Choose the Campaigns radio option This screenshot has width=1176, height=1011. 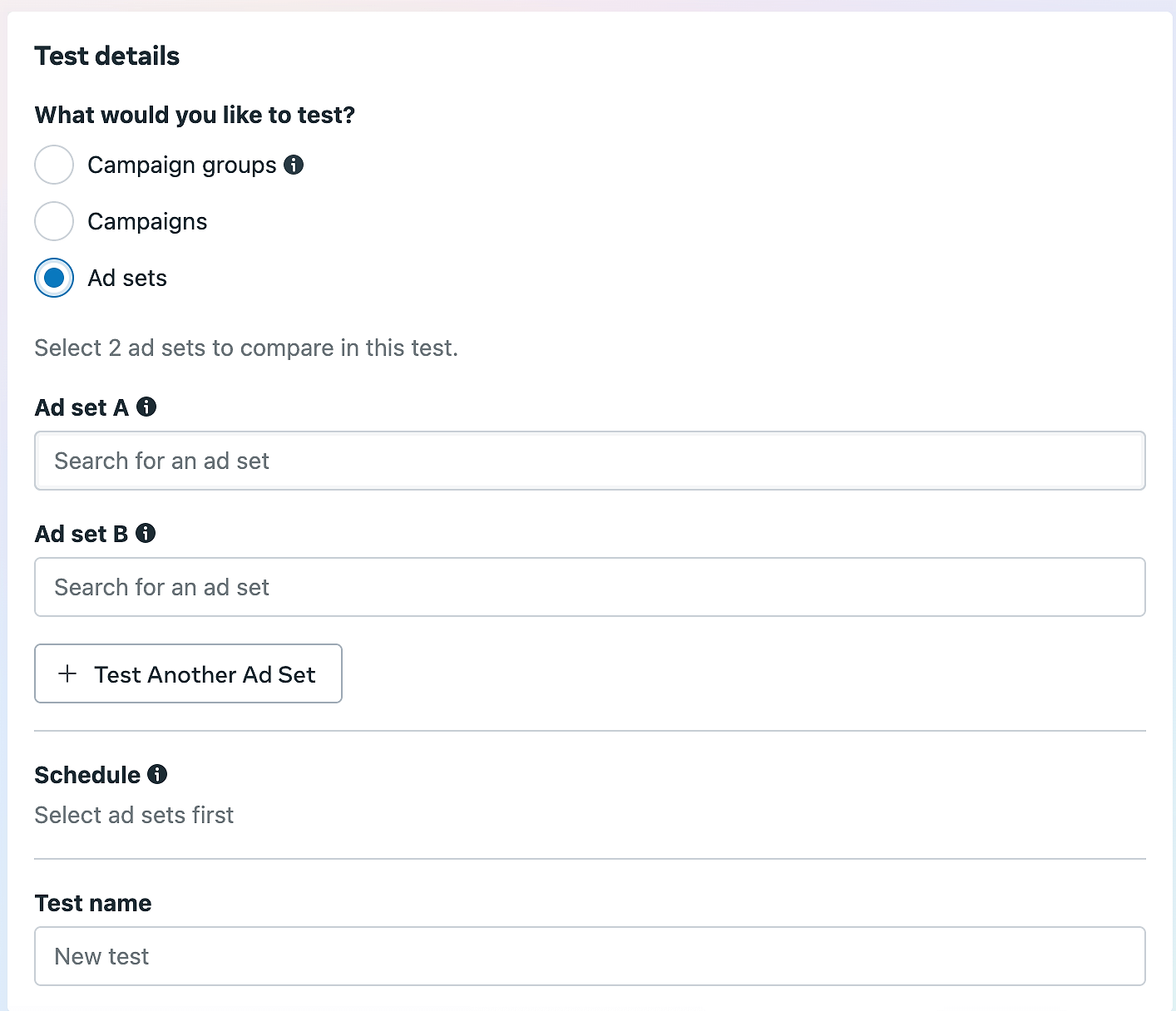pos(54,221)
